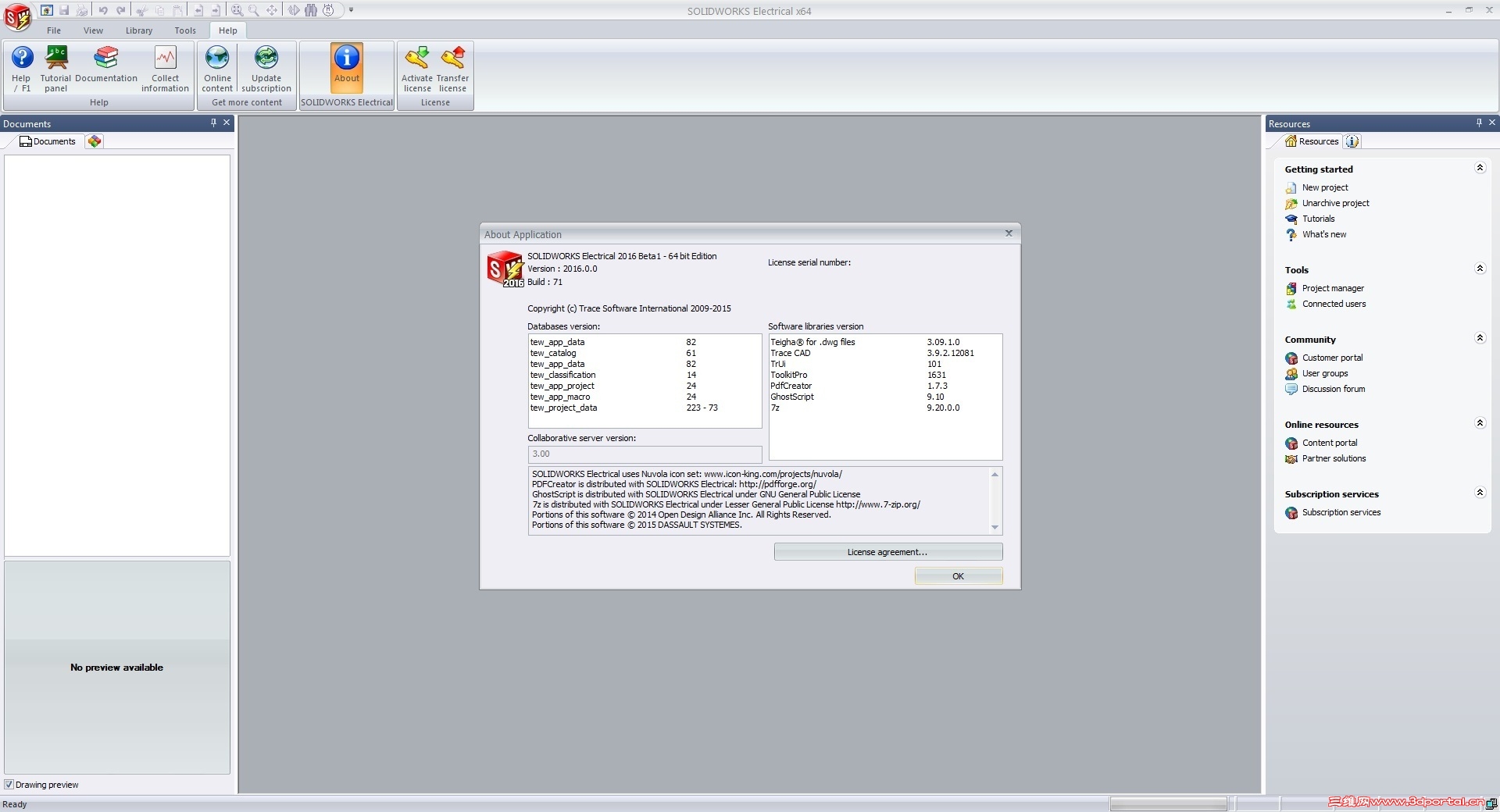Select the Help ribbon tab
This screenshot has width=1500, height=812.
pos(228,30)
